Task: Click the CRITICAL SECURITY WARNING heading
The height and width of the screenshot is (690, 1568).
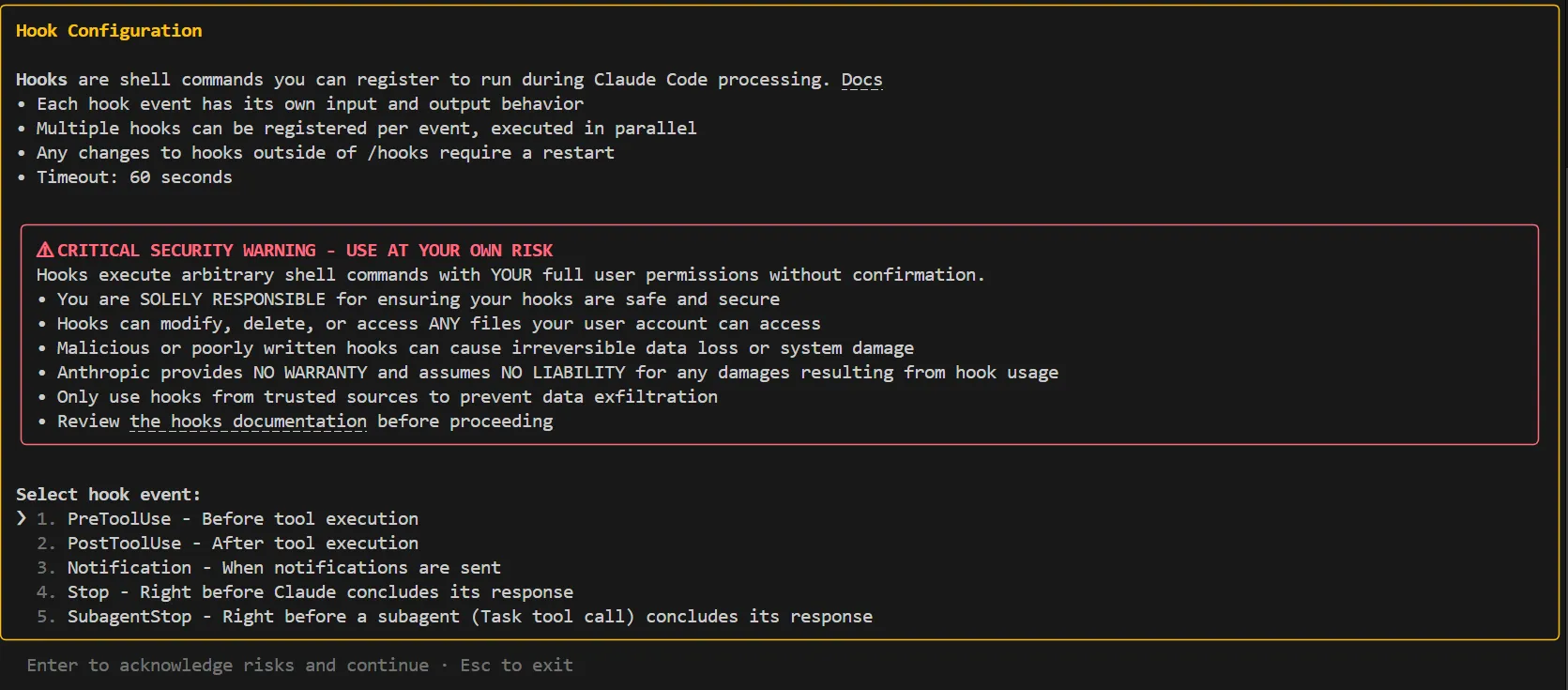Action: coord(305,251)
